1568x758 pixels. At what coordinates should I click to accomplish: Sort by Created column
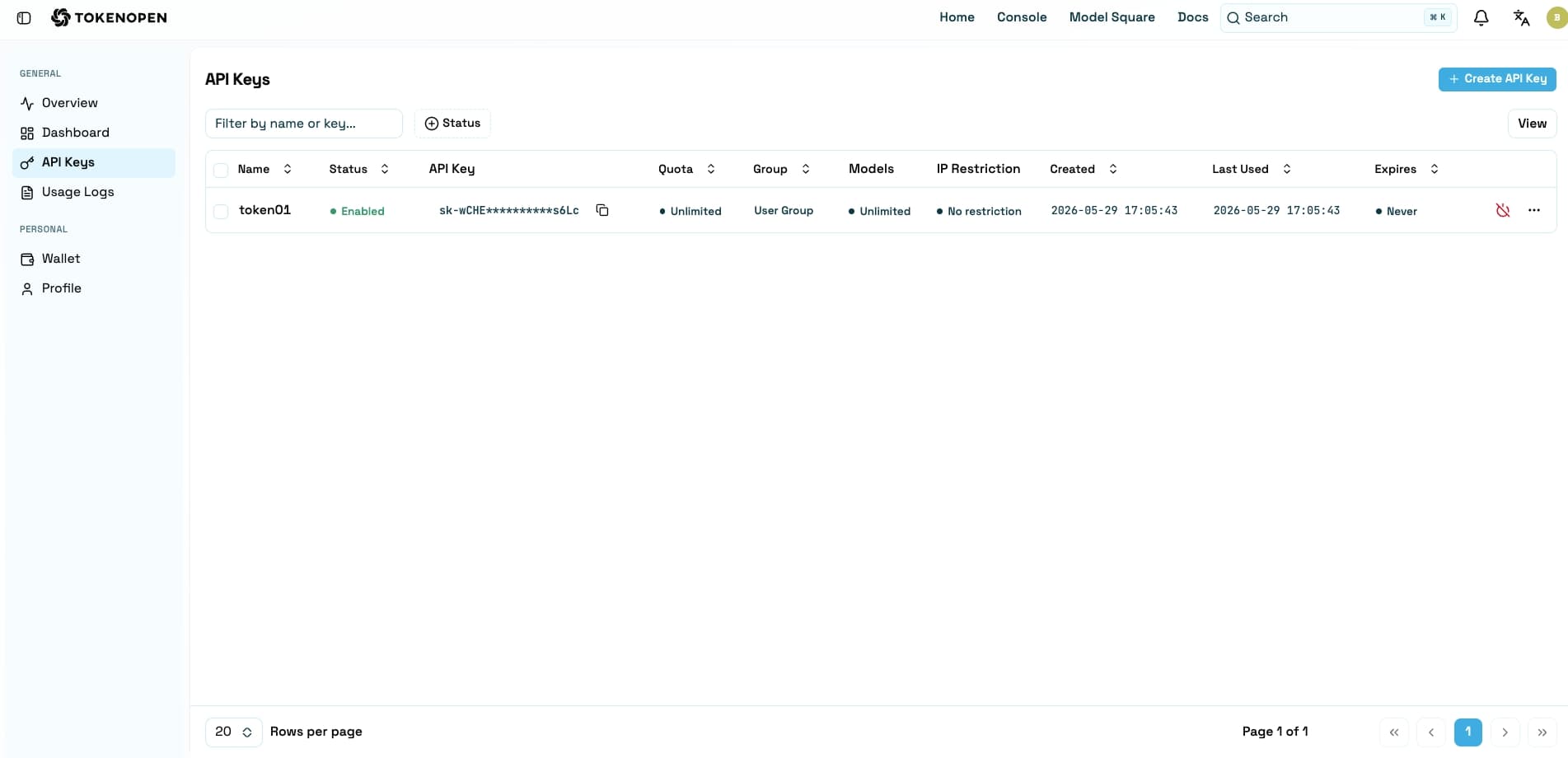coord(1084,169)
